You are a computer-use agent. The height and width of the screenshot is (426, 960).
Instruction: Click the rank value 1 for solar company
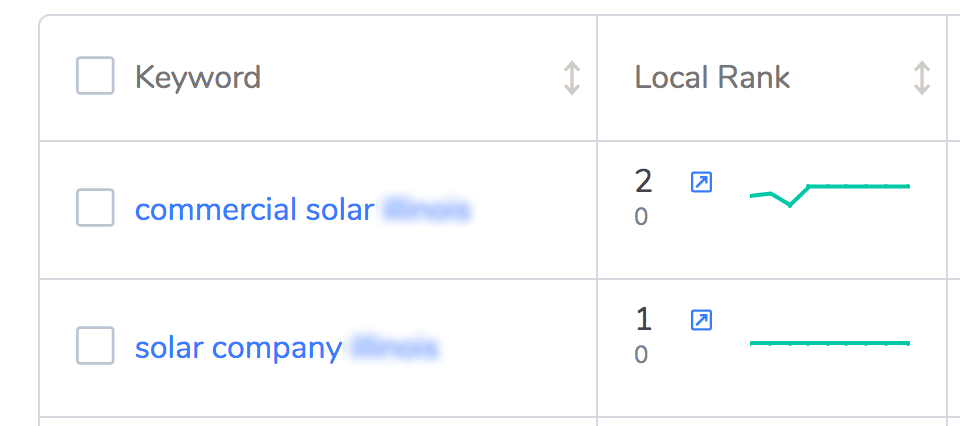coord(643,320)
